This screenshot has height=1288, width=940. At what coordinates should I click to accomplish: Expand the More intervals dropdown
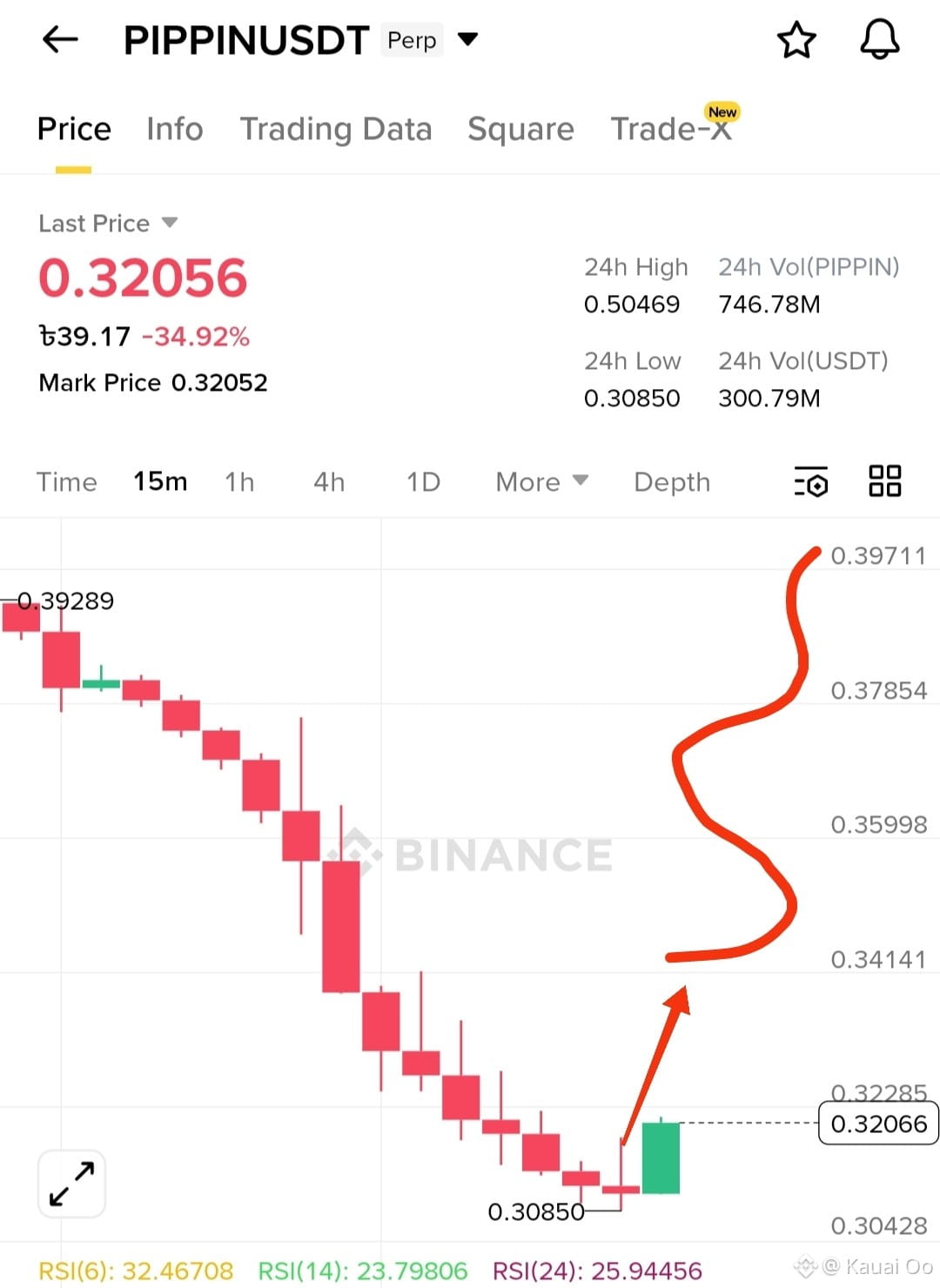541,482
